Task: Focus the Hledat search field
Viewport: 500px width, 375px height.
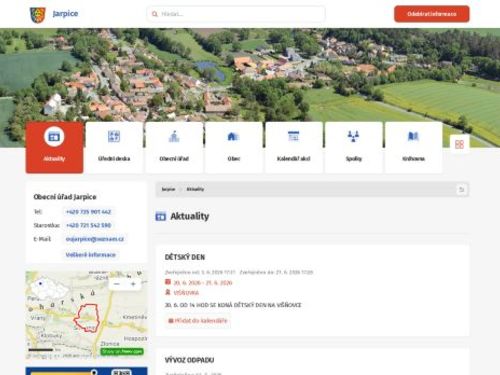Action: (236, 14)
